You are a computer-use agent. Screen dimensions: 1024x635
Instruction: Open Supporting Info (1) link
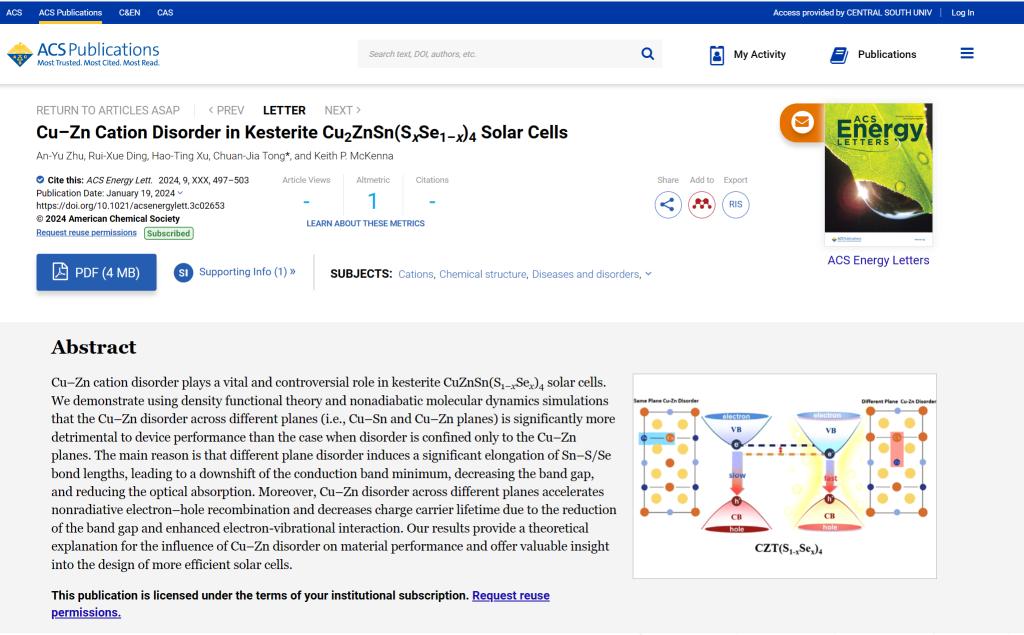(x=246, y=272)
